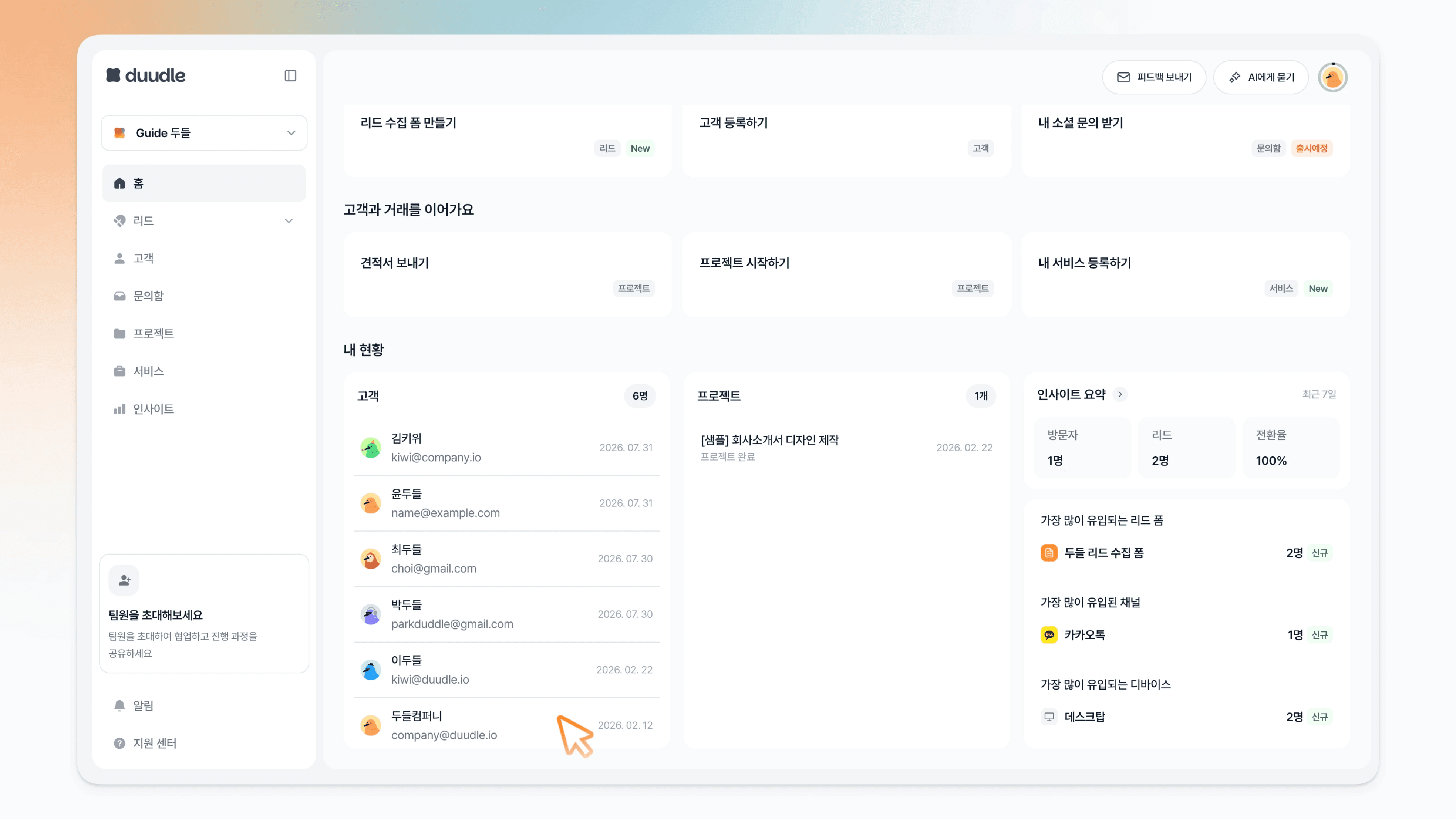1456x819 pixels.
Task: Click the 출시예정 badge
Action: 1311,148
